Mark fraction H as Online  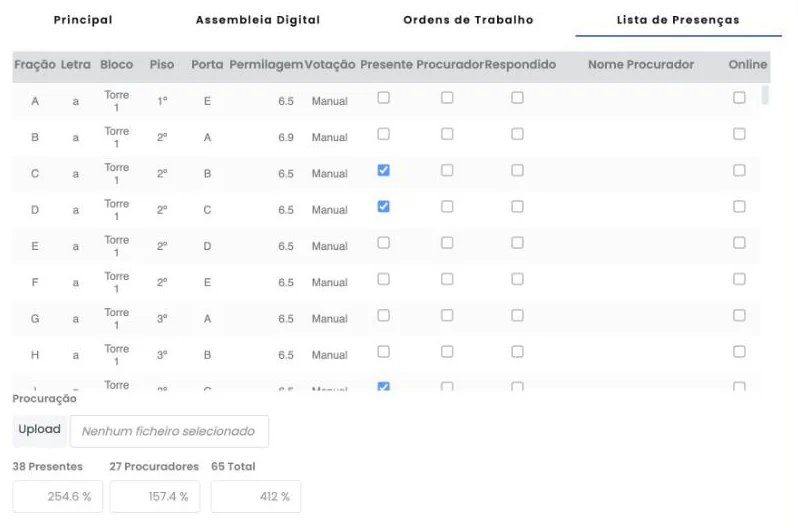click(739, 352)
